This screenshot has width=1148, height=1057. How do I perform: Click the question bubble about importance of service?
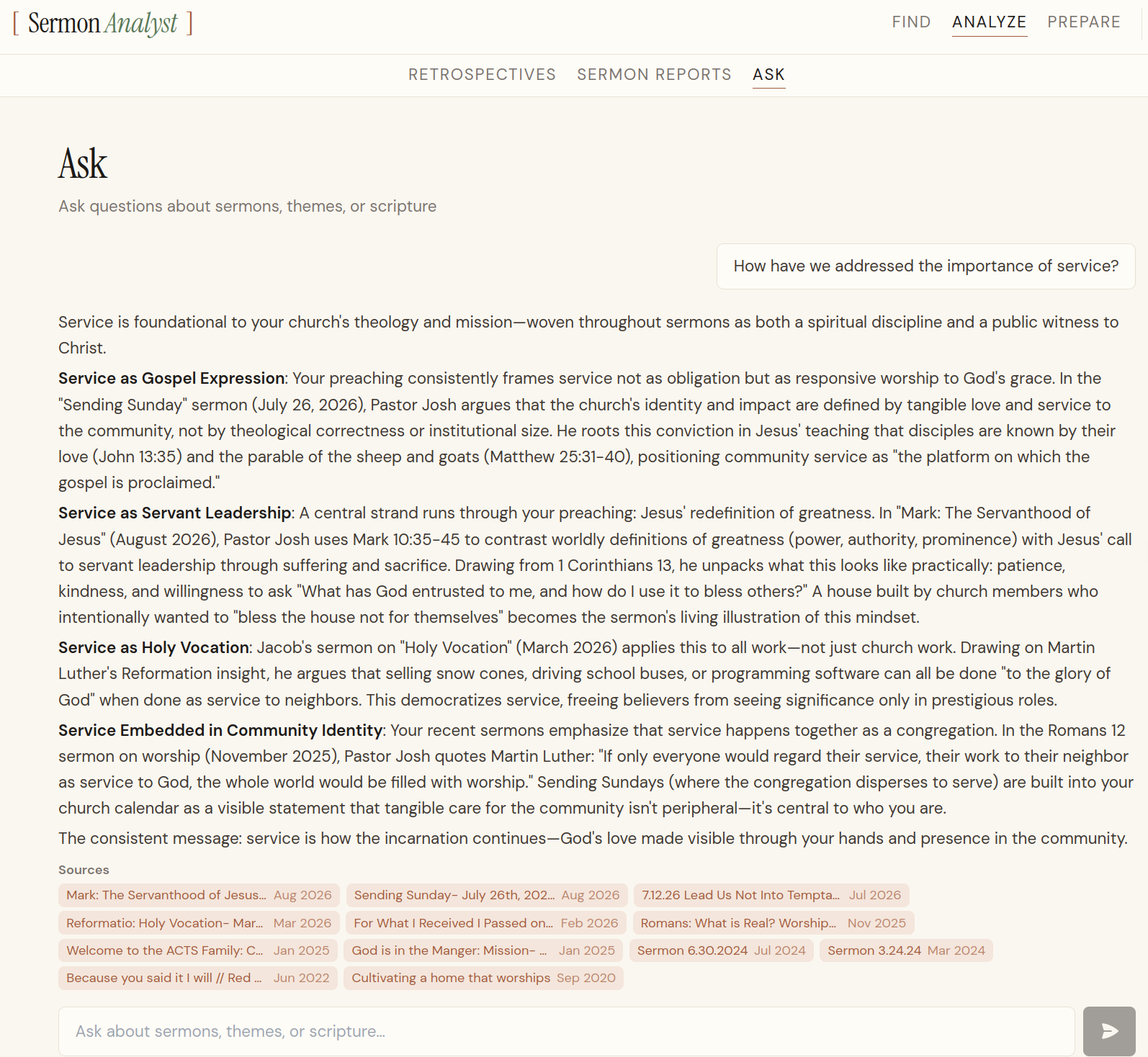tap(926, 266)
